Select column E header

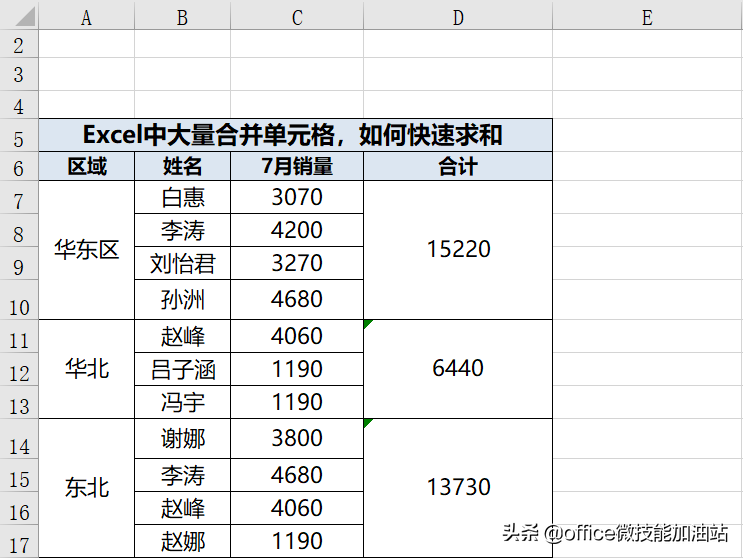click(648, 18)
